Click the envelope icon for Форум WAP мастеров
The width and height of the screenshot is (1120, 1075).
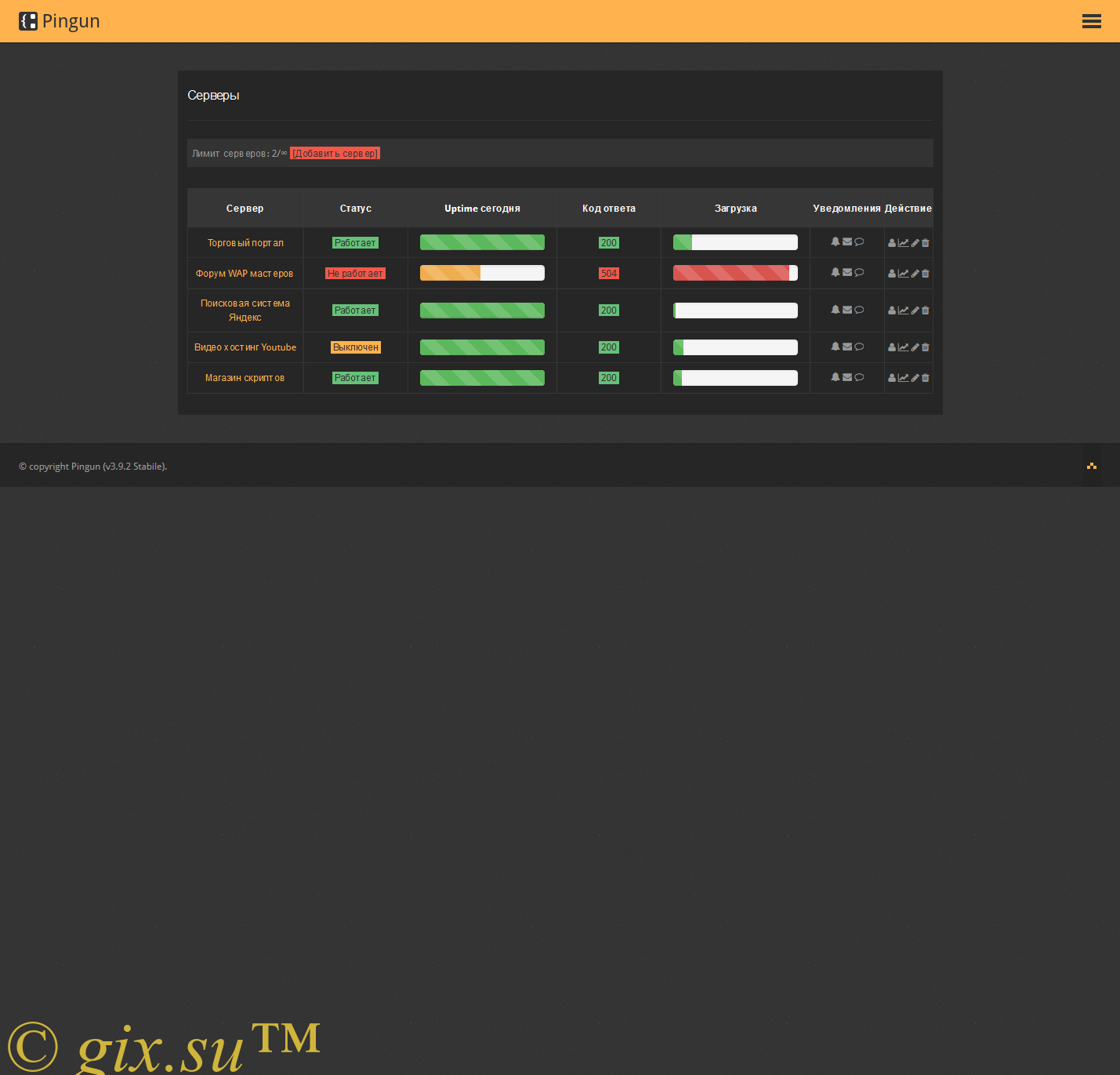click(x=847, y=272)
